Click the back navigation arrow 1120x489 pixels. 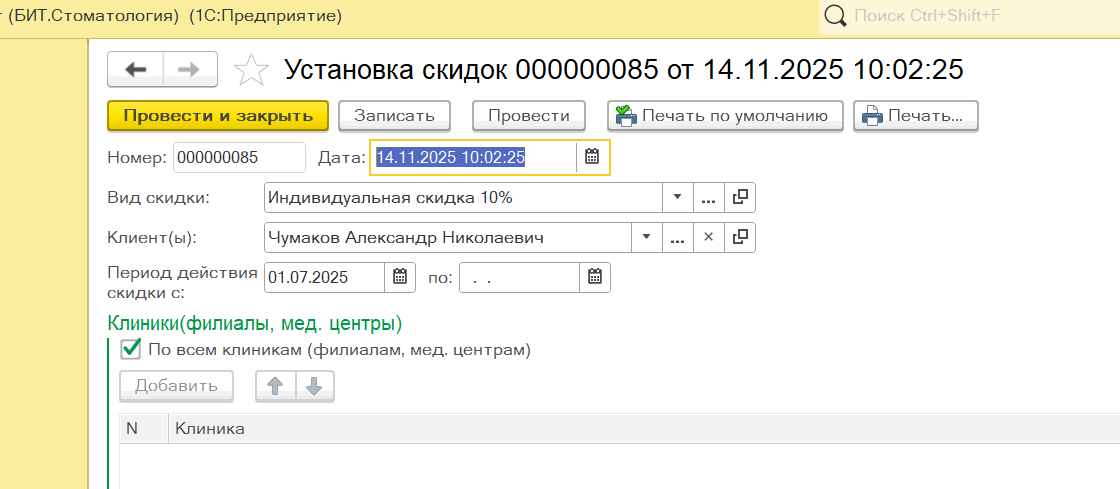pos(135,69)
